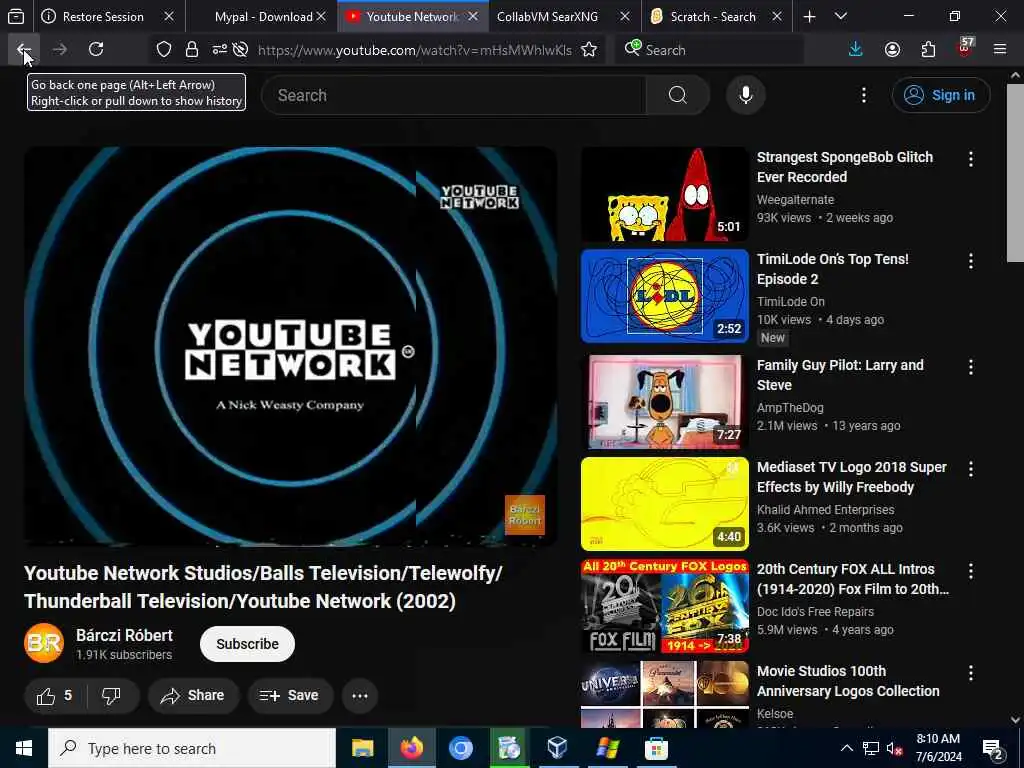Open menu for Strangest SpongeBob Glitch video
The width and height of the screenshot is (1024, 768).
pyautogui.click(x=971, y=159)
